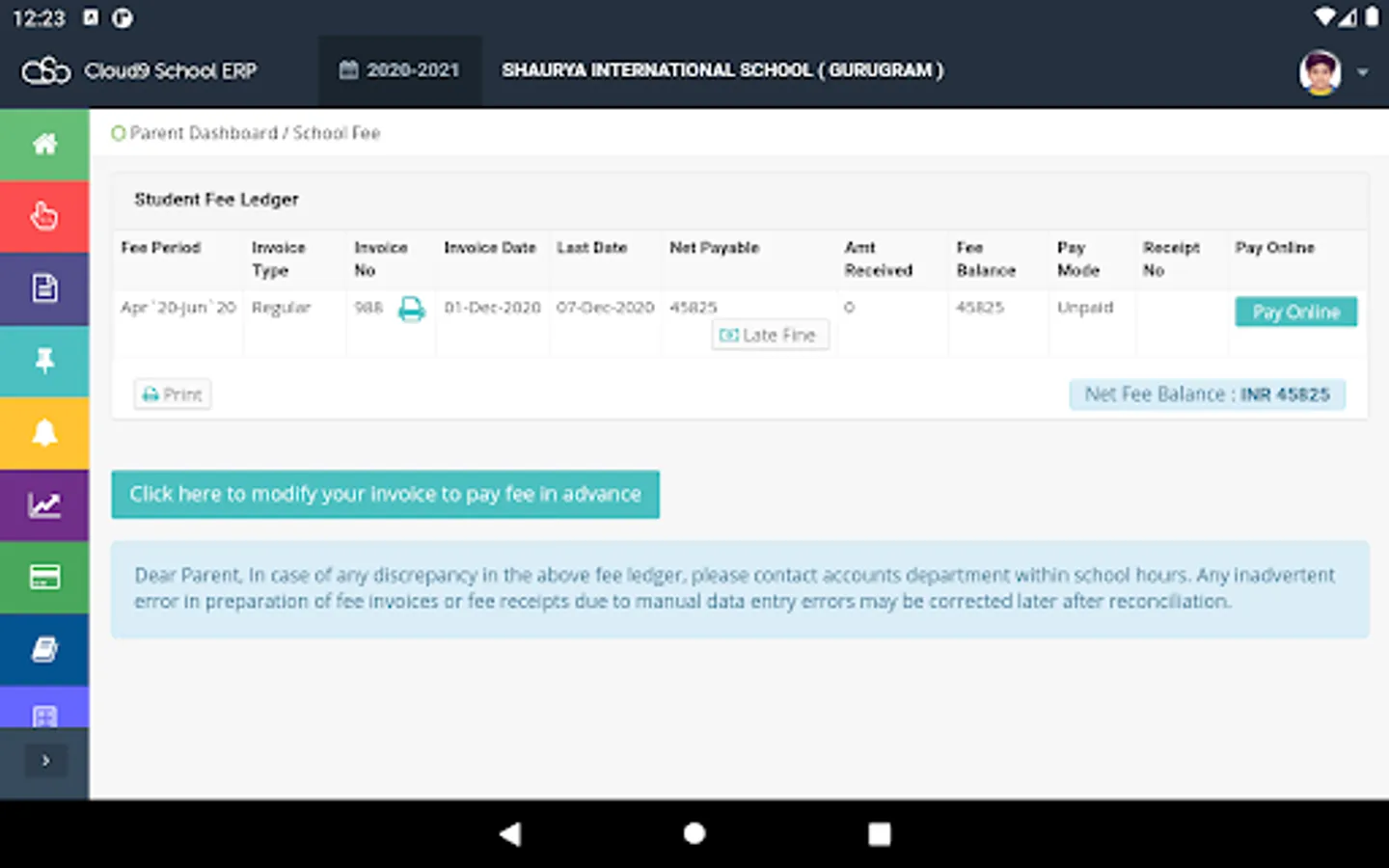
Task: Open the user profile avatar
Action: (1320, 72)
